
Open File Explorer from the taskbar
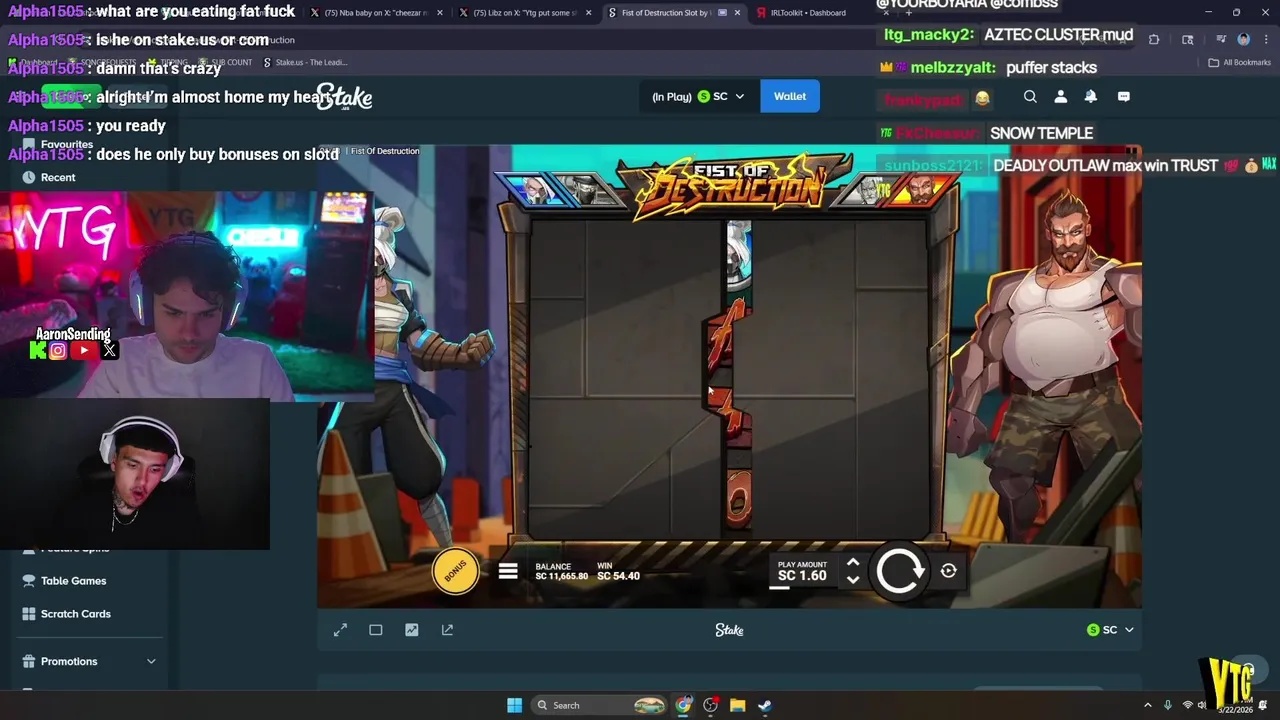[x=737, y=705]
